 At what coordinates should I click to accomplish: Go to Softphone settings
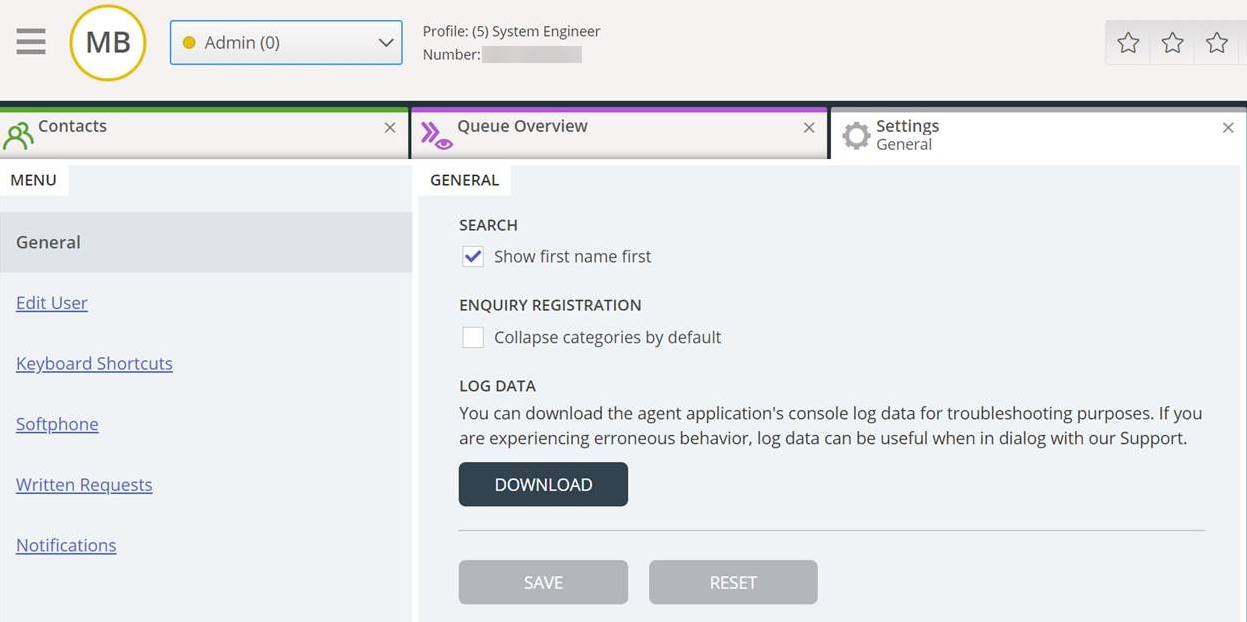coord(57,424)
